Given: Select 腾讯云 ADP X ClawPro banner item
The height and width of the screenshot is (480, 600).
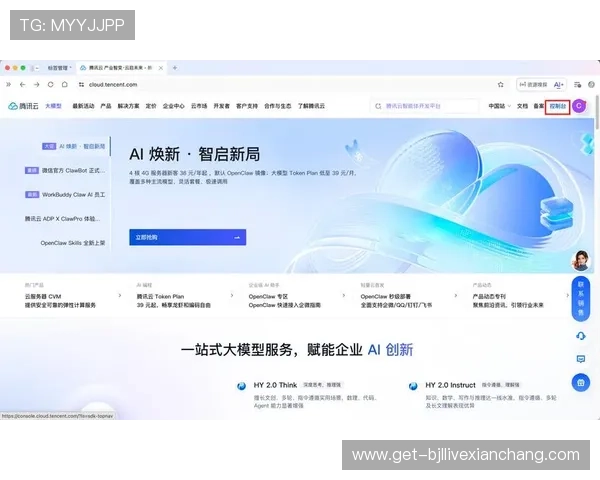Looking at the screenshot, I should [63, 219].
